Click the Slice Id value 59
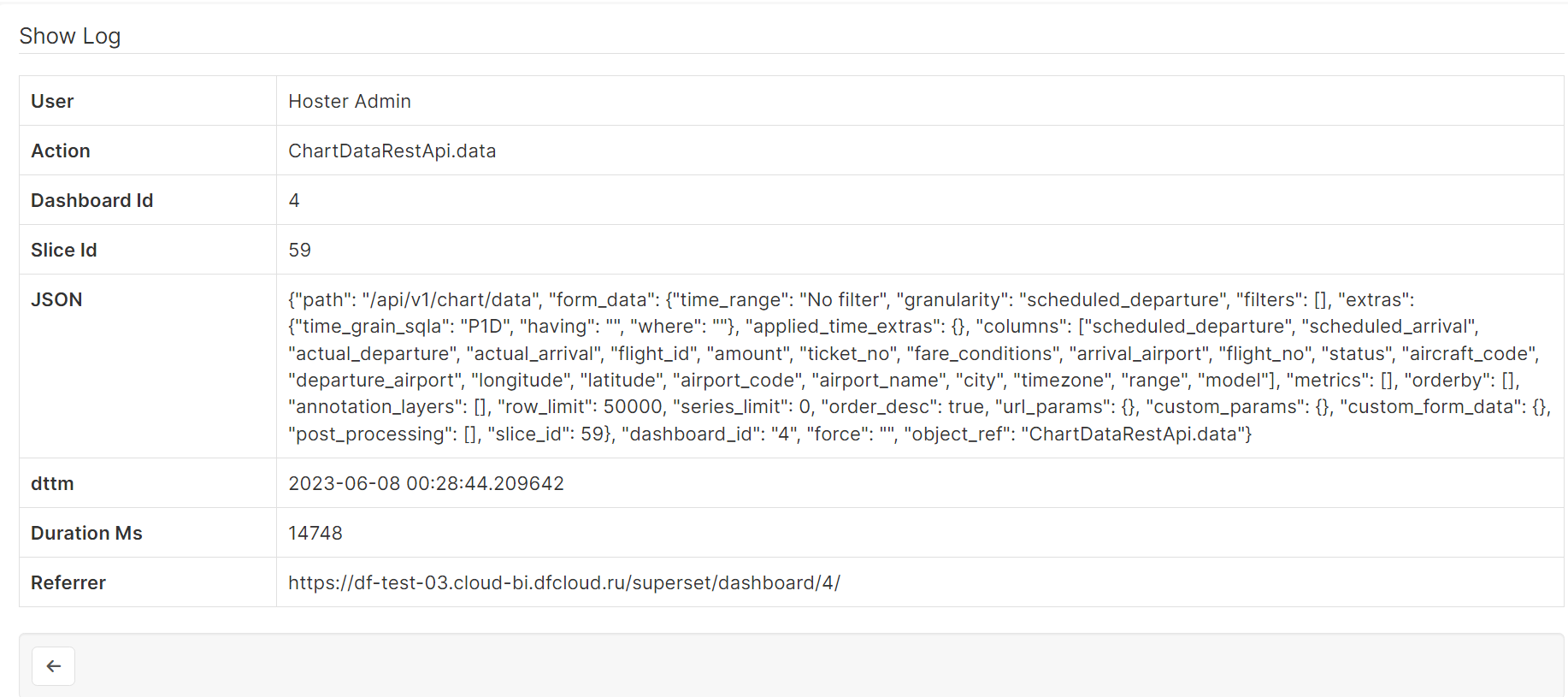 click(300, 250)
